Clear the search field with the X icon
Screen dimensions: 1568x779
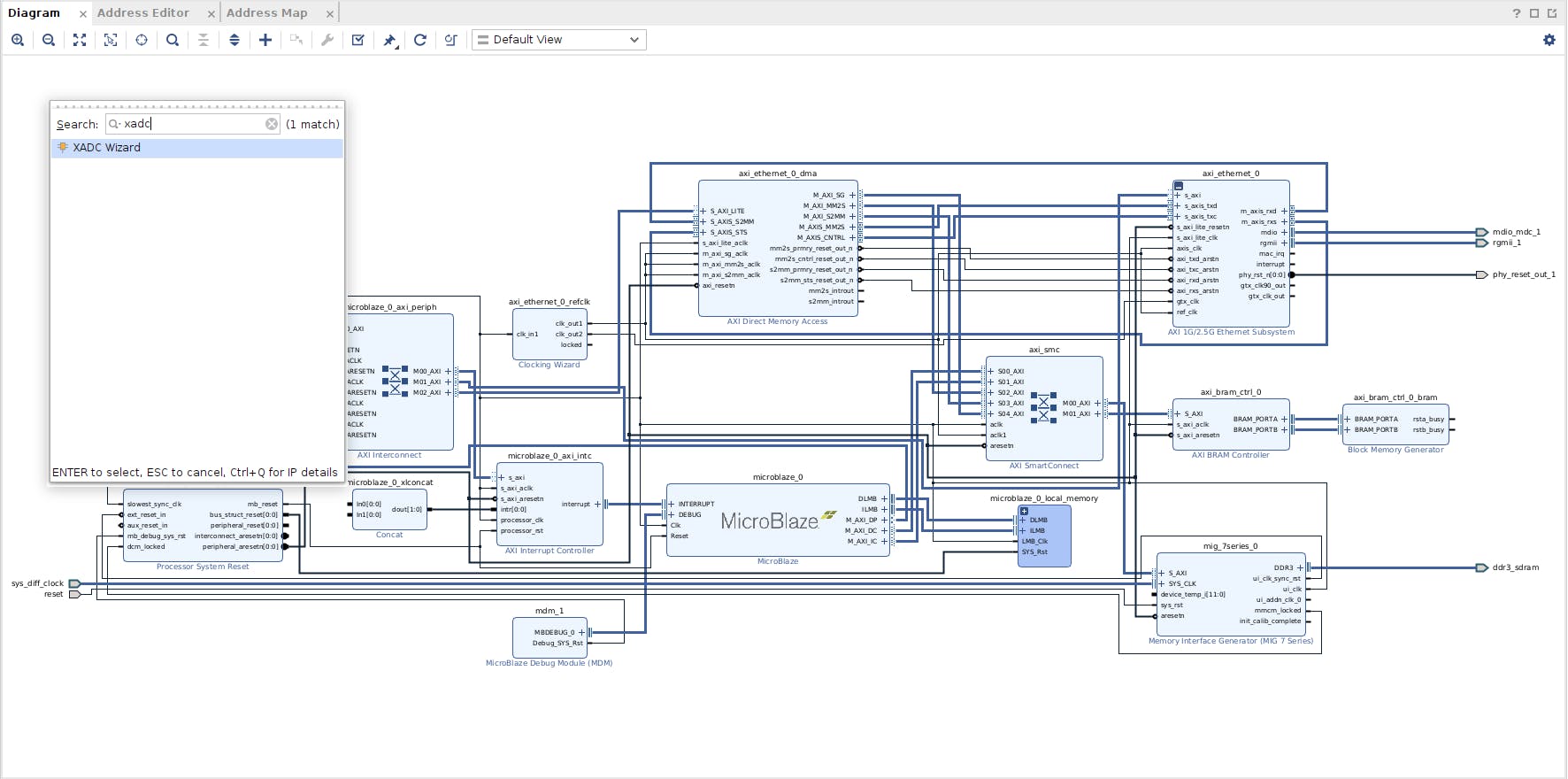(x=272, y=124)
